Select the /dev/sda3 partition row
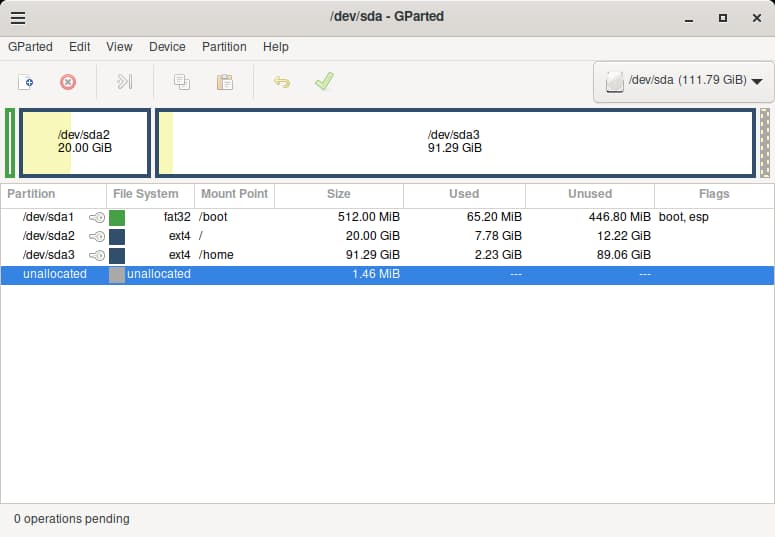 (387, 255)
